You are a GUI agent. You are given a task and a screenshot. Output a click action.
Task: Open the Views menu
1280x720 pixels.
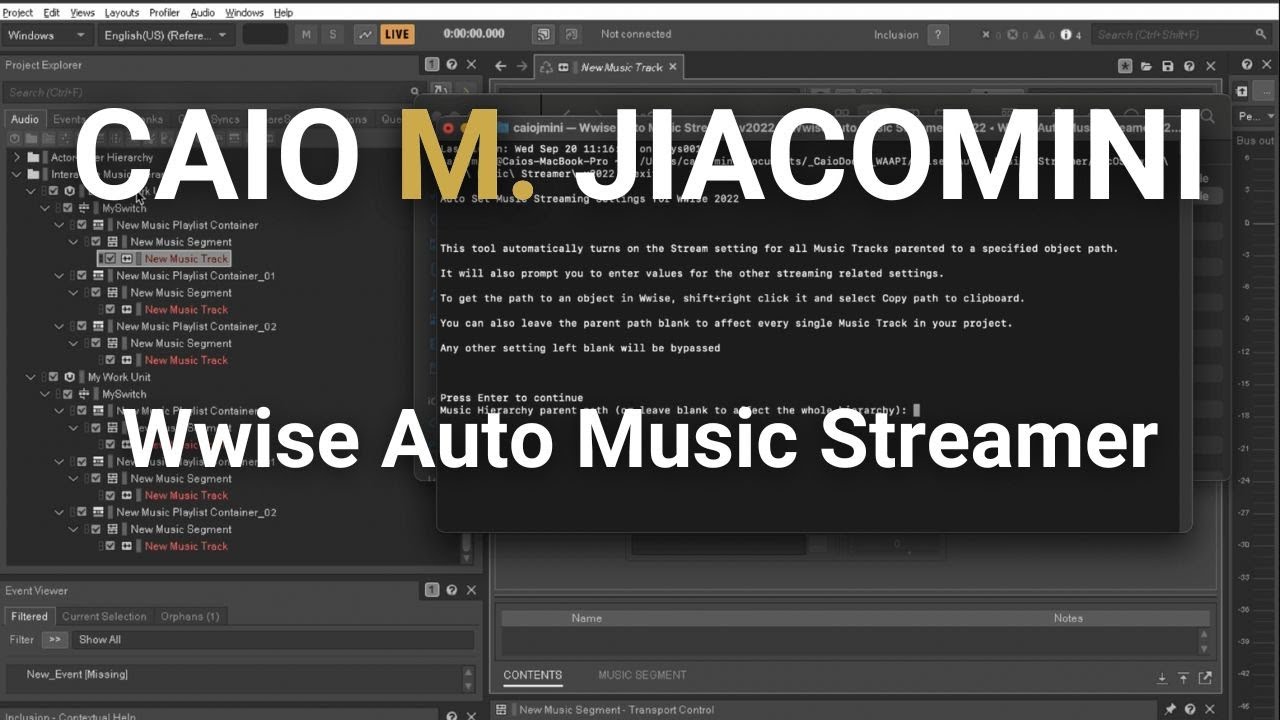coord(83,13)
